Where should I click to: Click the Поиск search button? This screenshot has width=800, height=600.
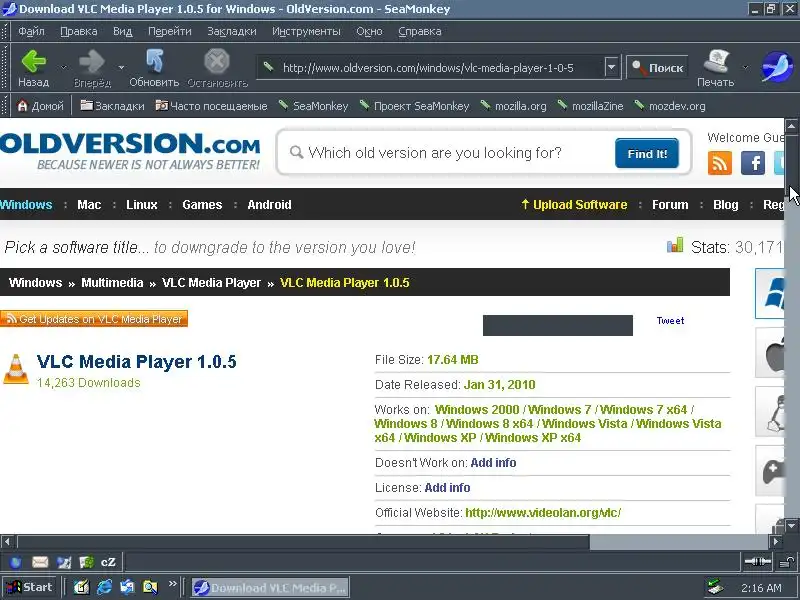657,67
